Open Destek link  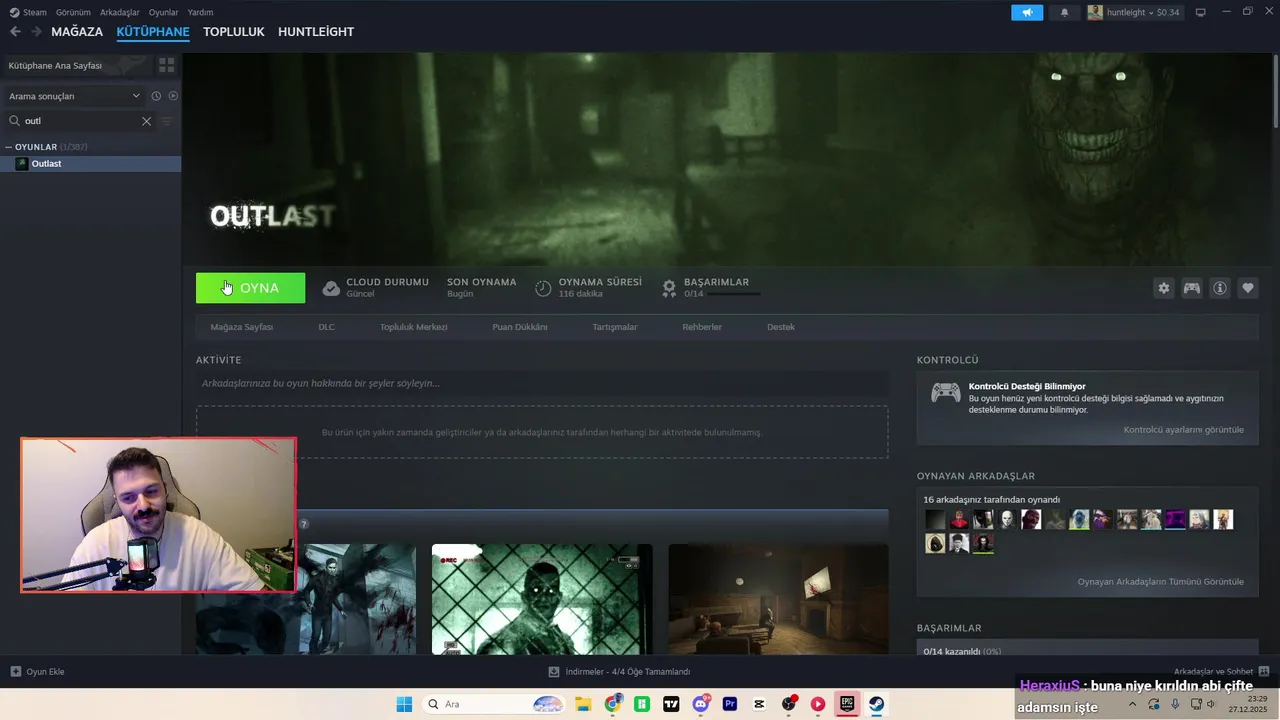click(x=781, y=327)
